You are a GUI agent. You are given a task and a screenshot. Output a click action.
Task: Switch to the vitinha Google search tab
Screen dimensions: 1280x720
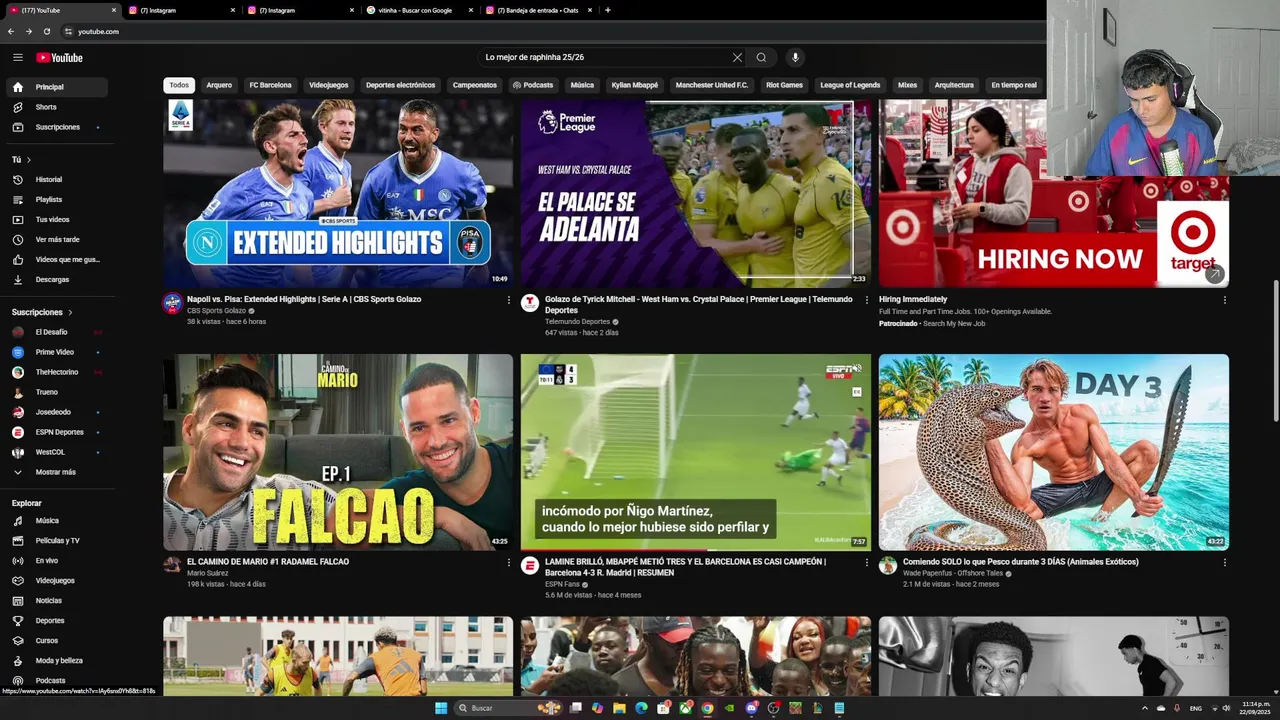click(x=415, y=10)
